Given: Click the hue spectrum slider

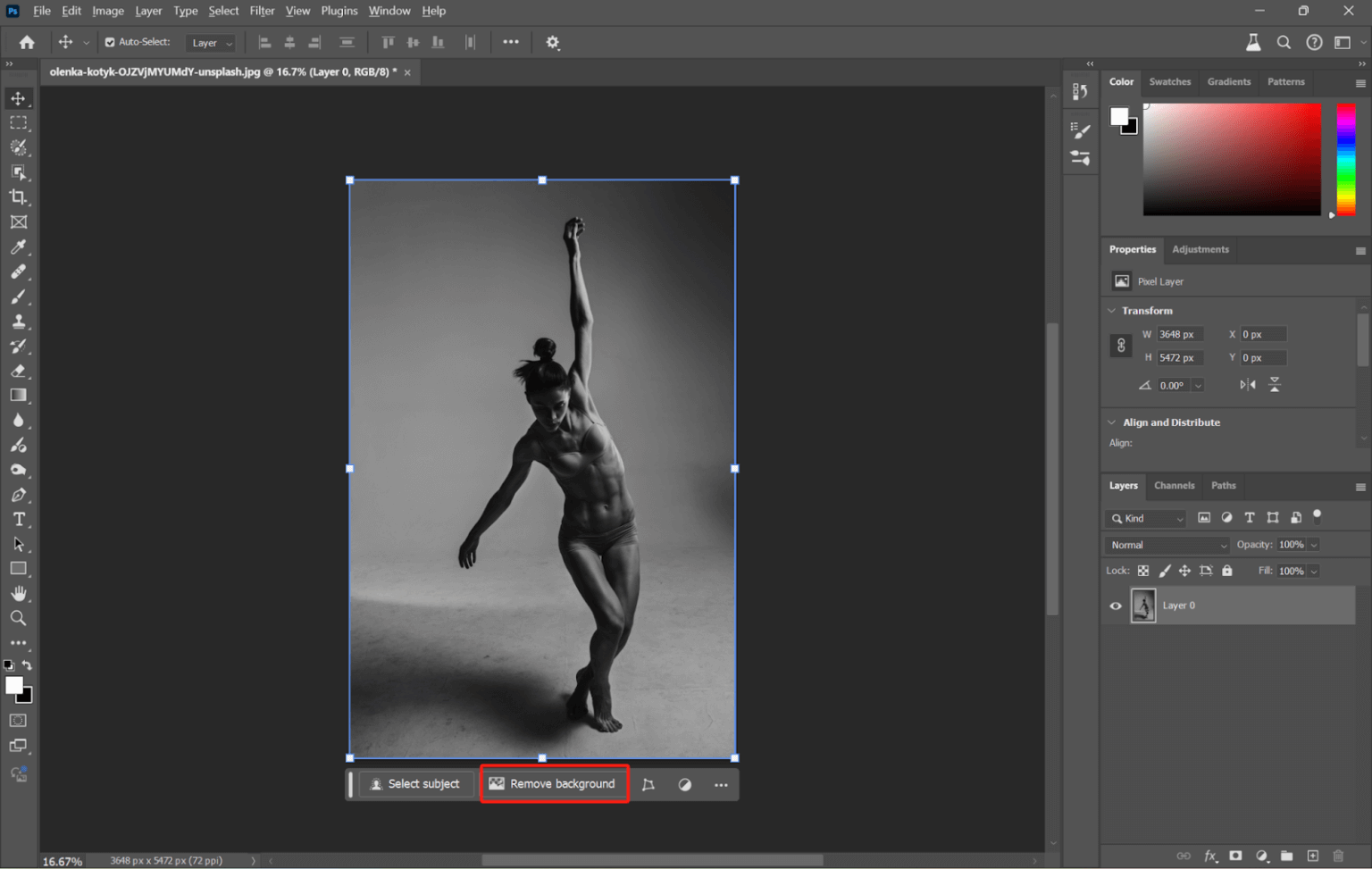Looking at the screenshot, I should coord(1346,159).
